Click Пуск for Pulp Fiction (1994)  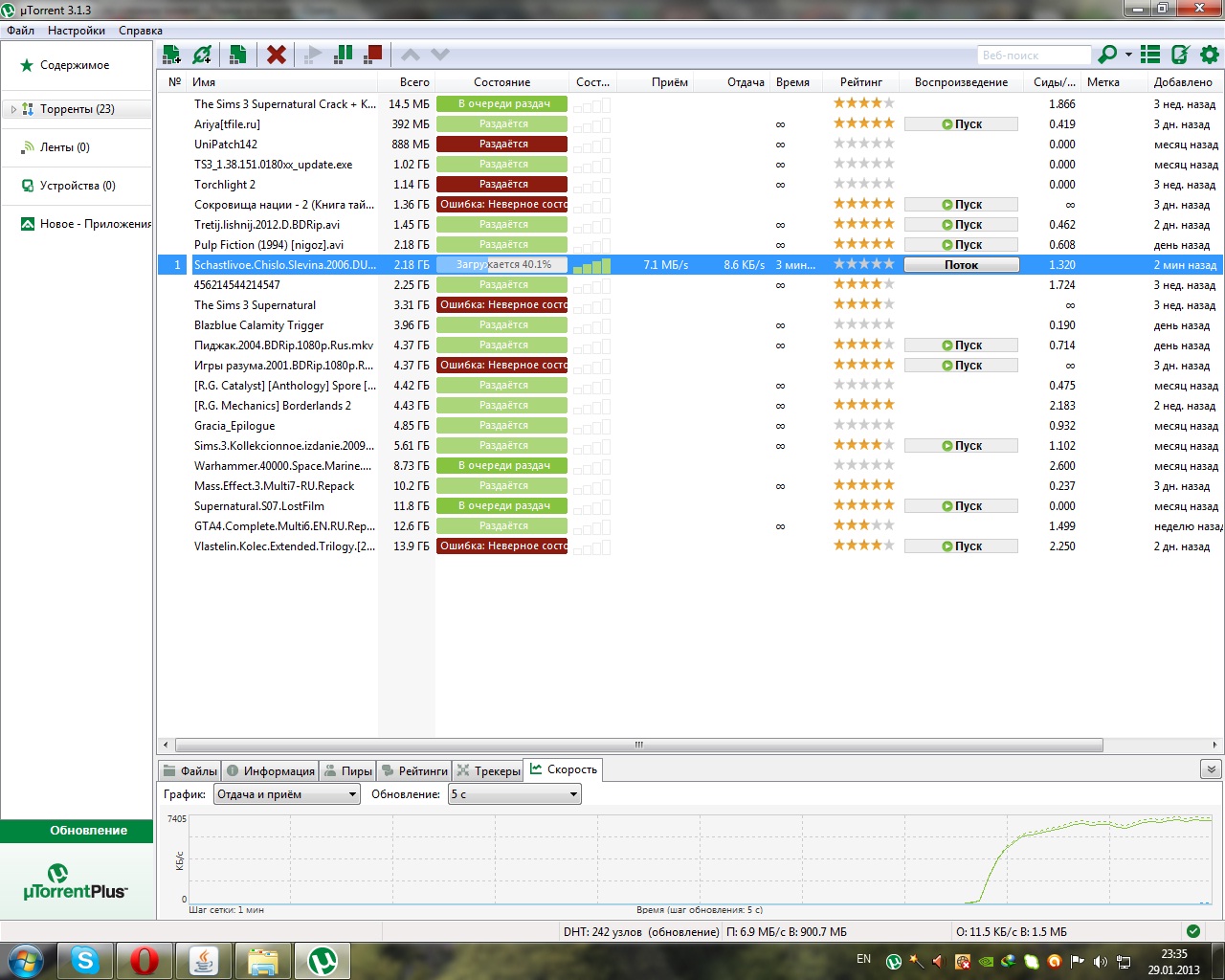point(961,245)
